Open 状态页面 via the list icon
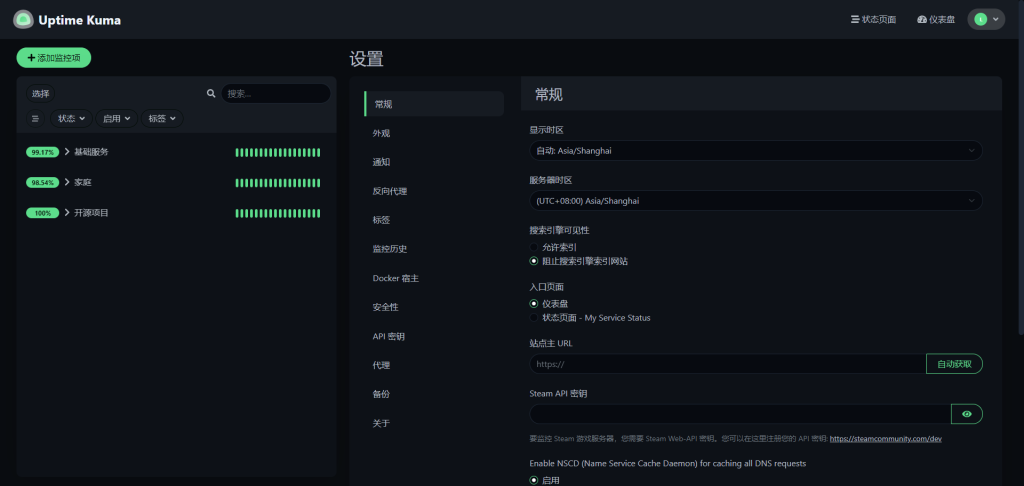The image size is (1024, 486). pos(854,19)
